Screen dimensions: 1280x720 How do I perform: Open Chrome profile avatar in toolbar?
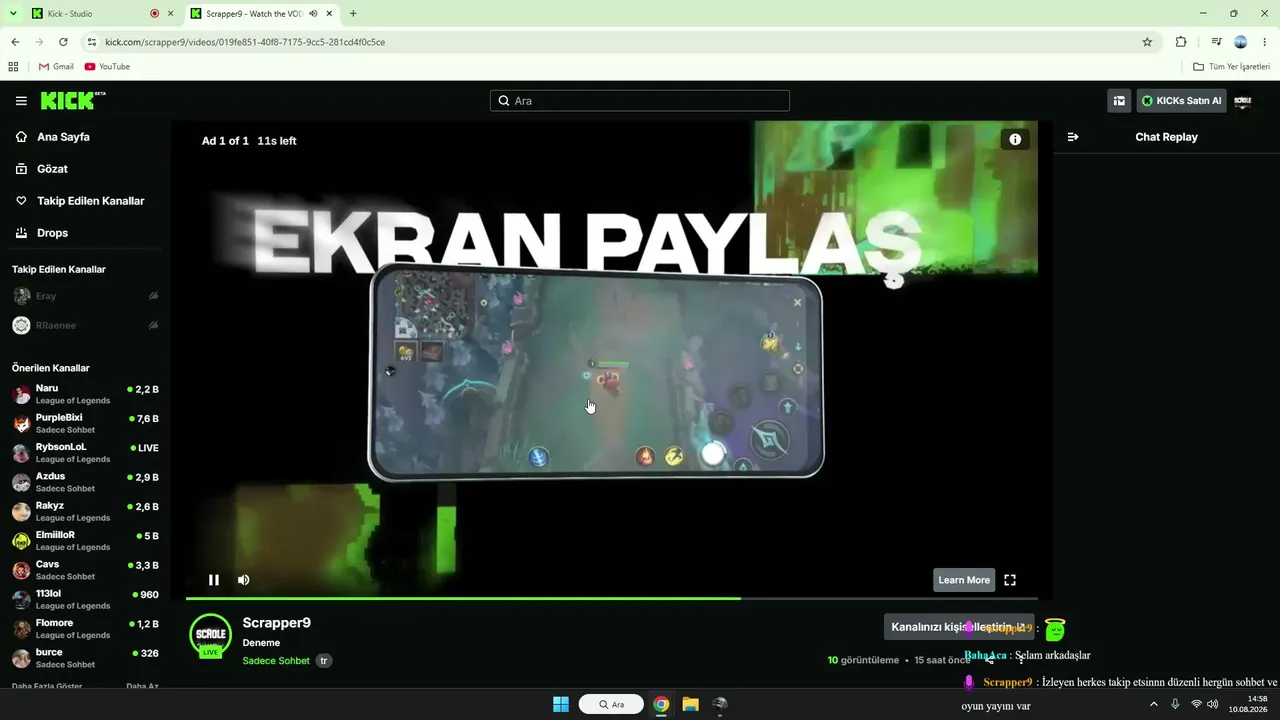pyautogui.click(x=1241, y=42)
